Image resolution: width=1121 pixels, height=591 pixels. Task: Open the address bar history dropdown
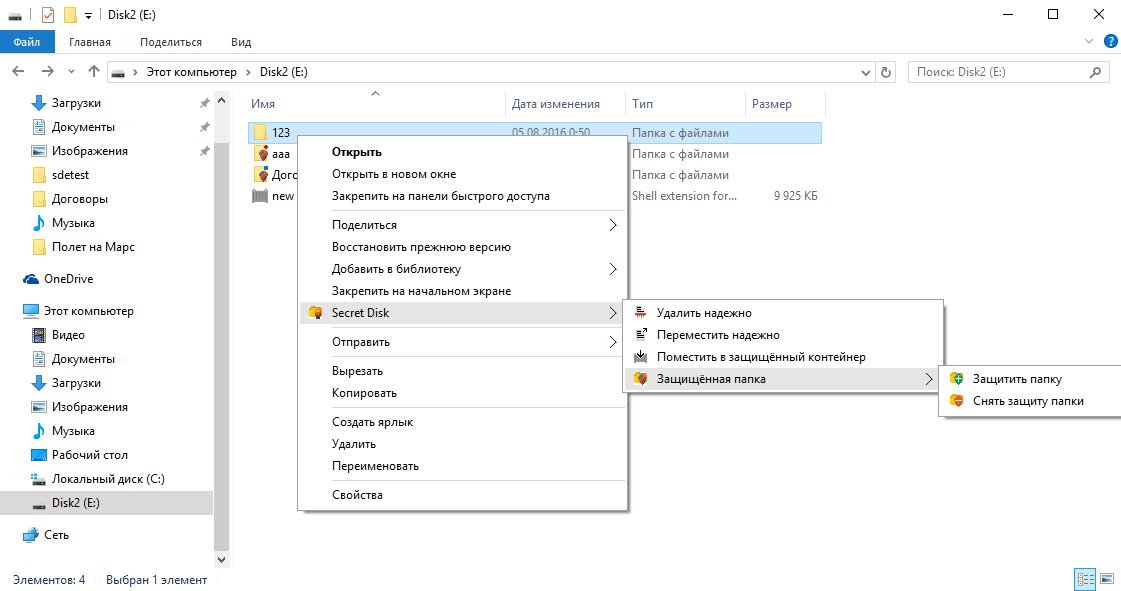tap(864, 71)
